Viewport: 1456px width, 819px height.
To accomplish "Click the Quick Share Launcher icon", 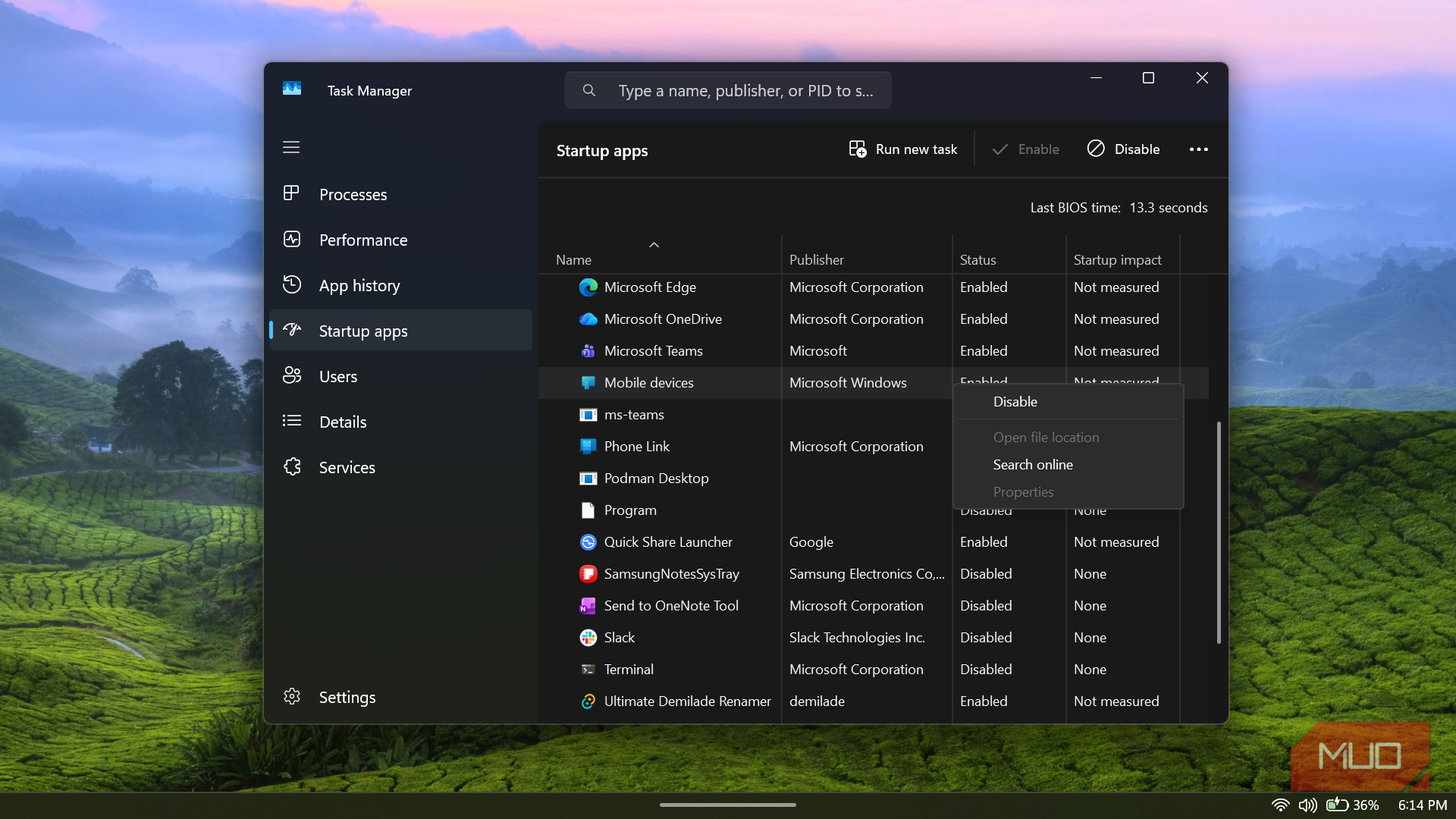I will [588, 542].
